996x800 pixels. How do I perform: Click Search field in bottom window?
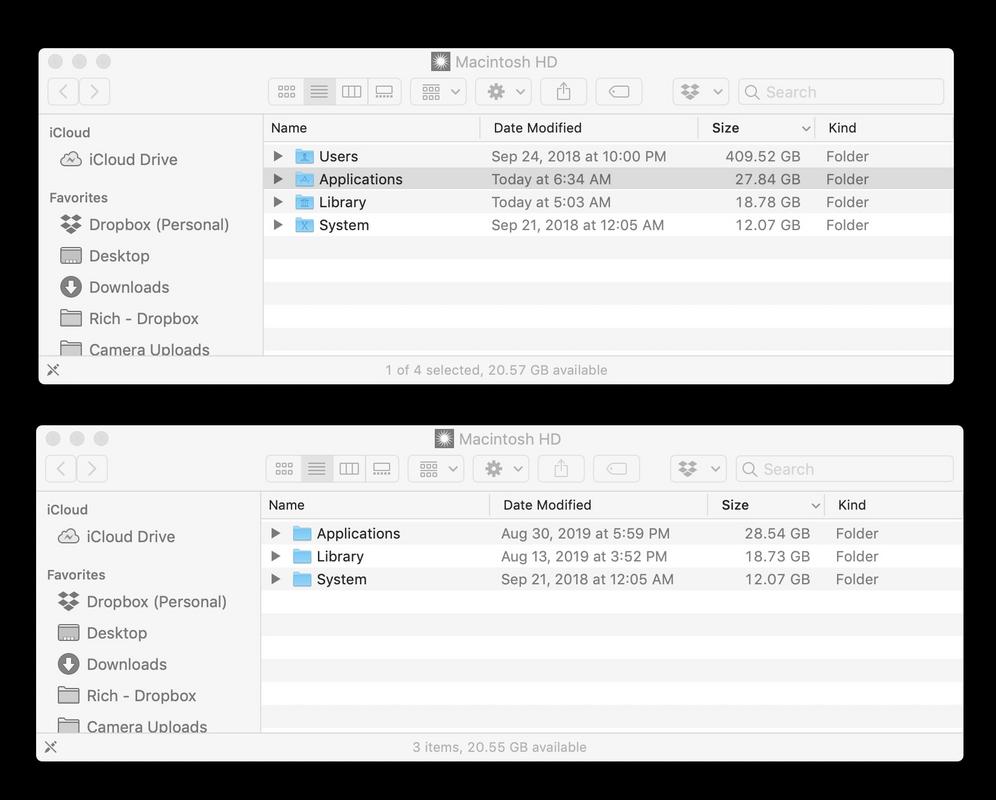coord(845,469)
